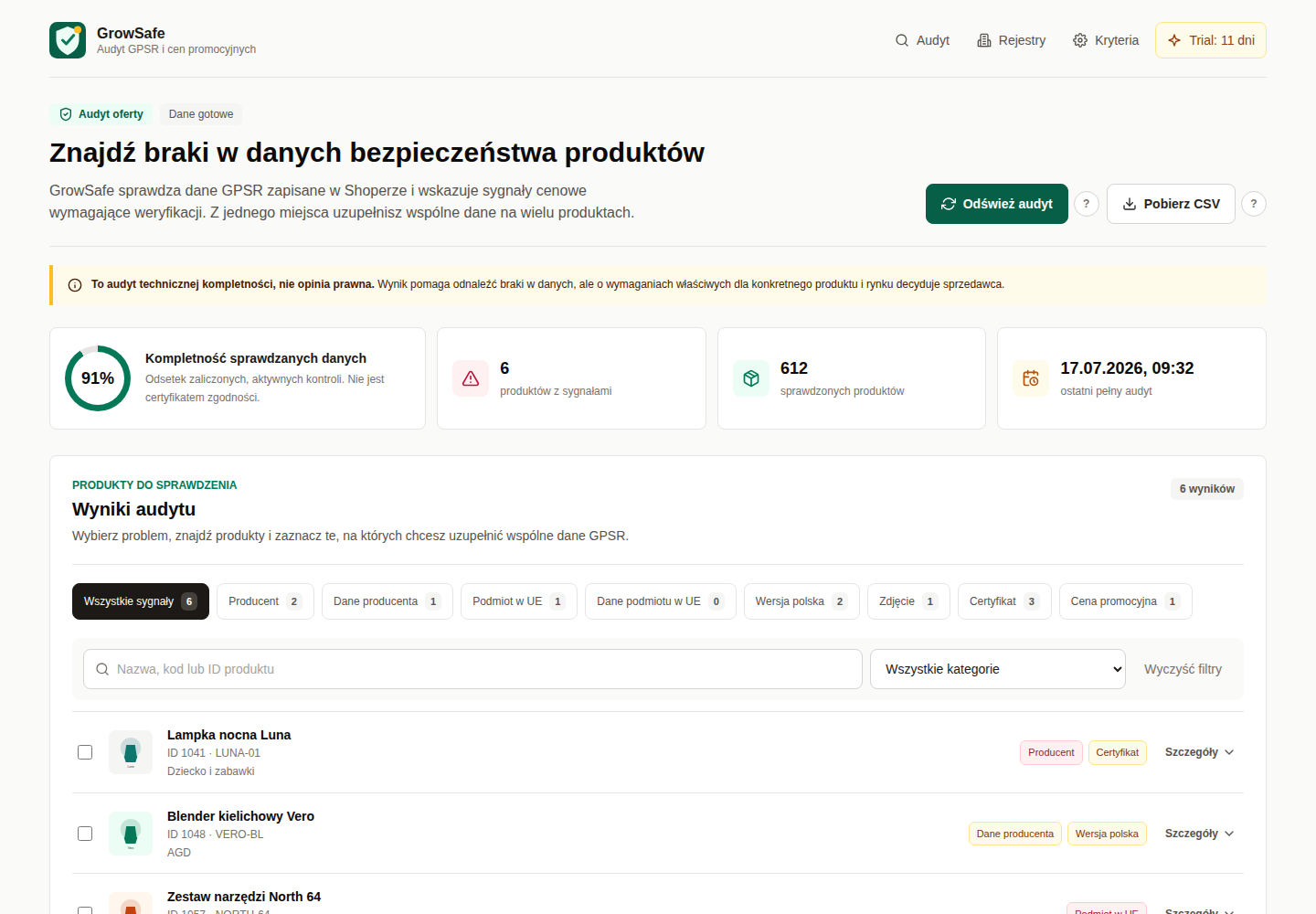Click Wyczyść filtry link
This screenshot has width=1316, height=914.
click(1183, 669)
